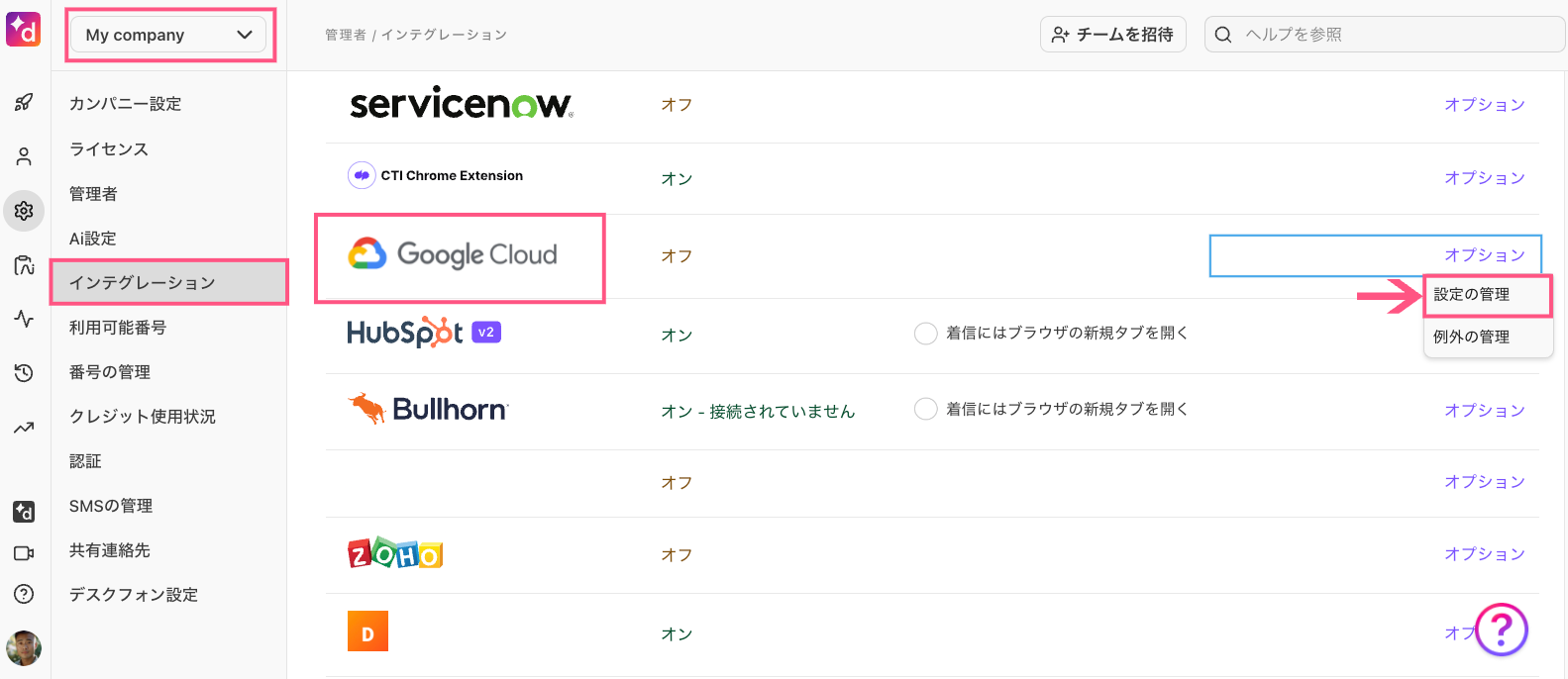Click Google Cloud オフ status text

tap(677, 255)
